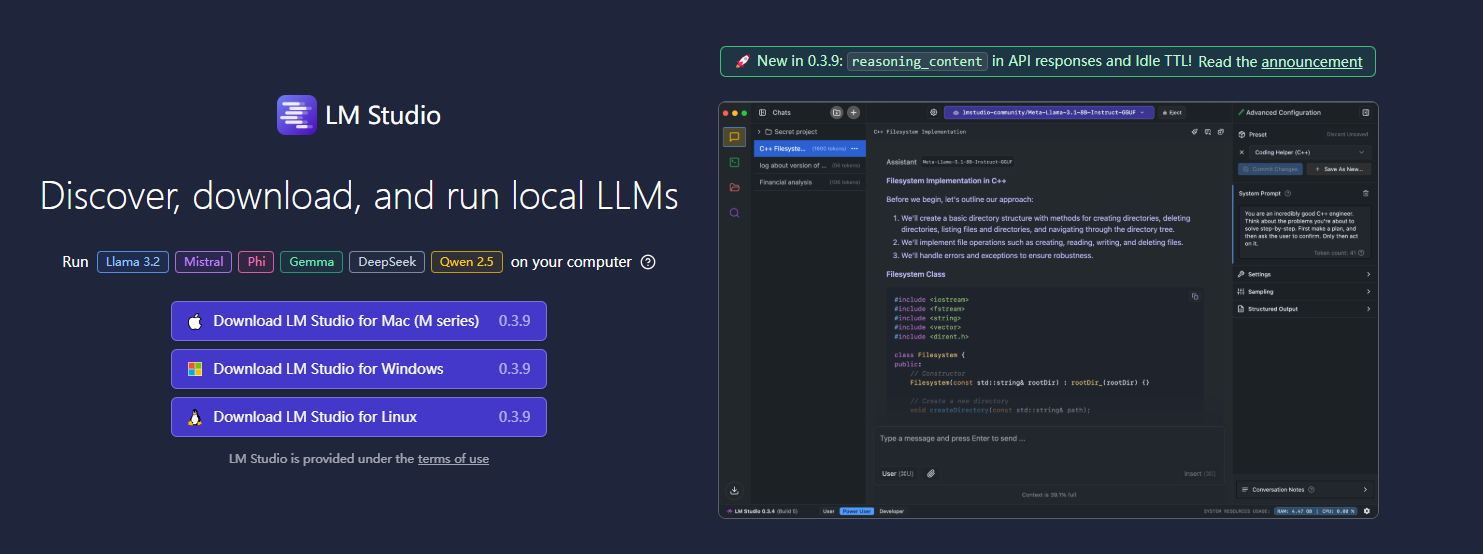Click the middle icon in chat header toolbar
The height and width of the screenshot is (554, 1483).
[1208, 131]
